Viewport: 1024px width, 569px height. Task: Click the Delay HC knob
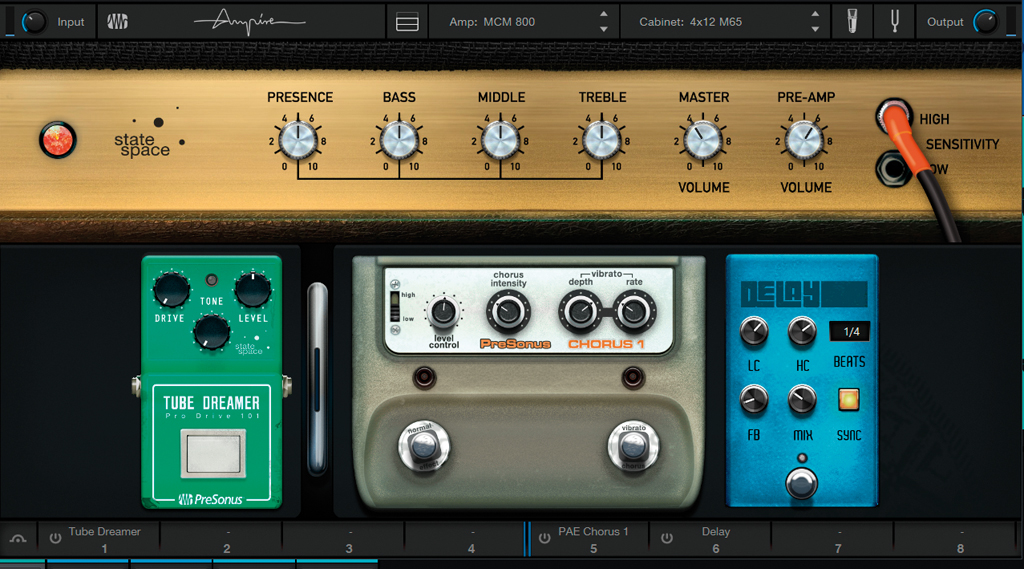point(802,332)
